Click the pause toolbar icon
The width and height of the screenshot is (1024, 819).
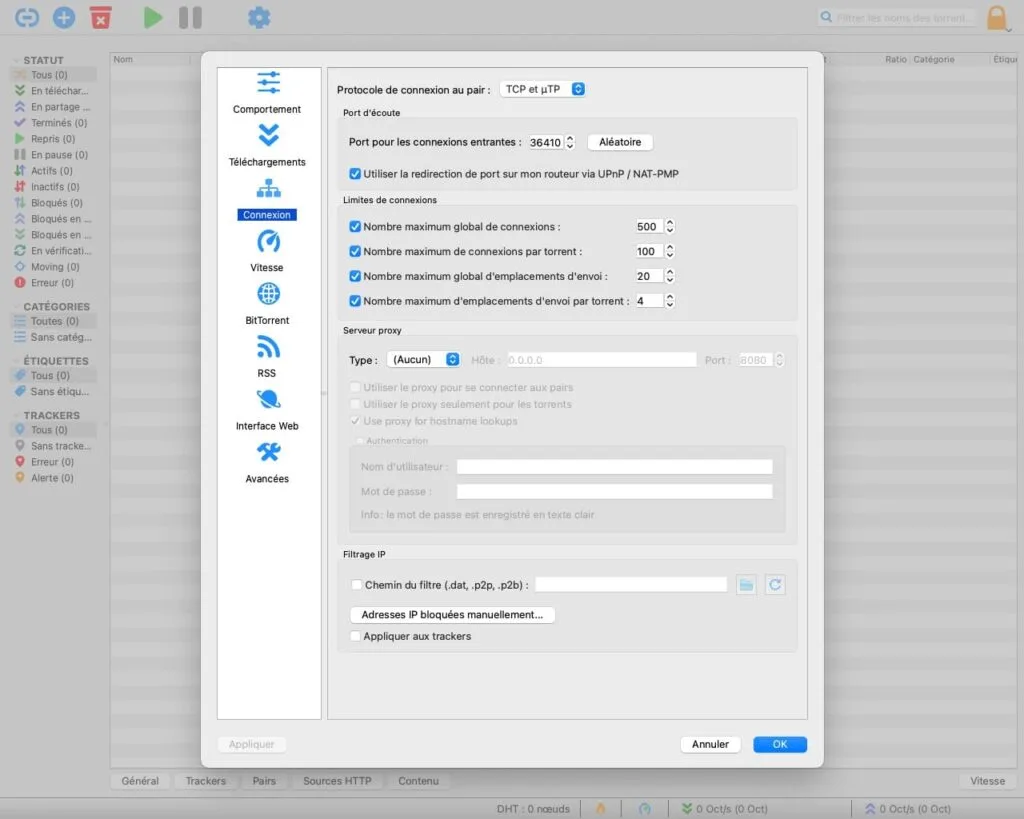(190, 18)
